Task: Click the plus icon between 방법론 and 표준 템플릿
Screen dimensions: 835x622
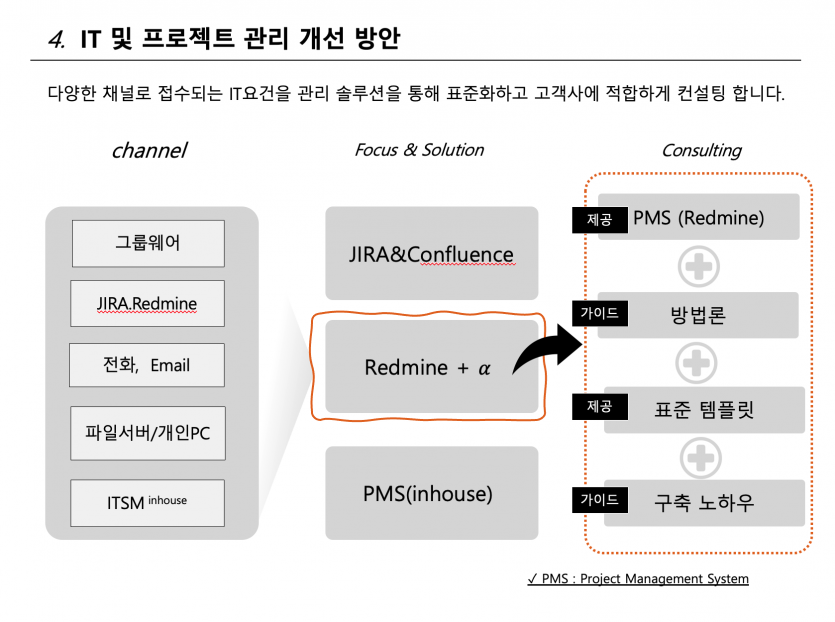Action: click(x=696, y=363)
